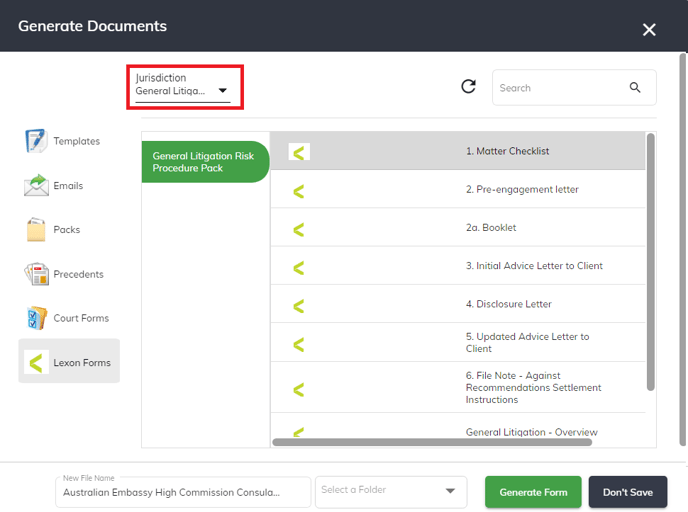Click the New File Name field
This screenshot has height=512, width=688.
[x=183, y=492]
